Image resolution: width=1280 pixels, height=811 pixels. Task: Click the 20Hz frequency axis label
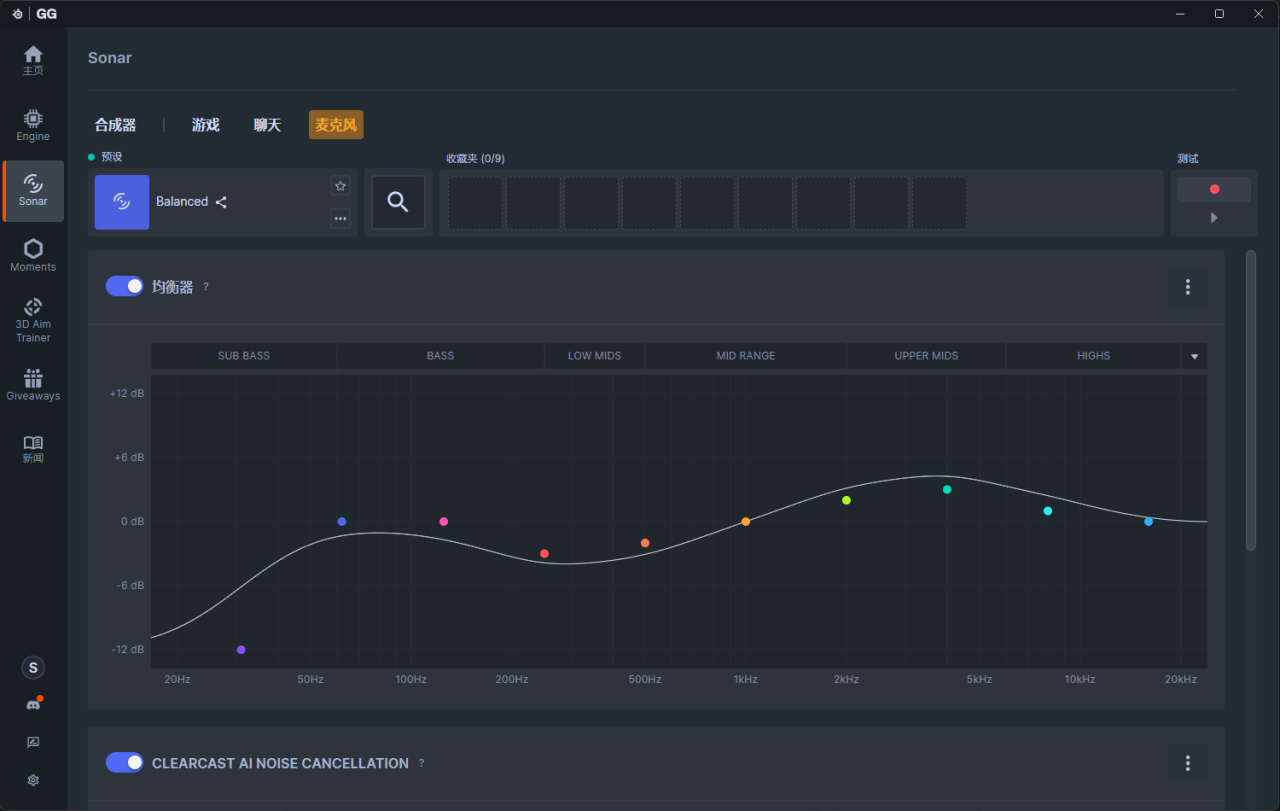pyautogui.click(x=177, y=680)
